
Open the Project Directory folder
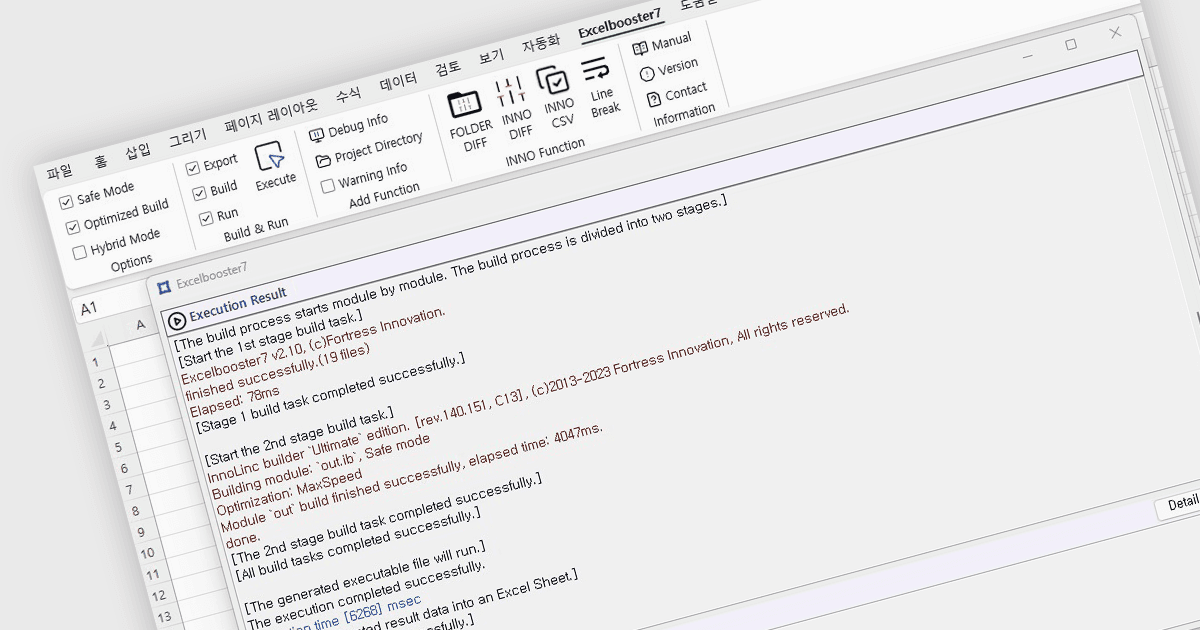[x=369, y=149]
